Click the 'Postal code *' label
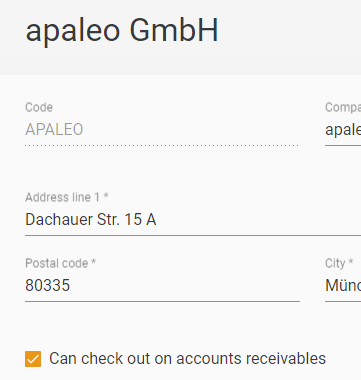The image size is (361, 380). pyautogui.click(x=61, y=263)
